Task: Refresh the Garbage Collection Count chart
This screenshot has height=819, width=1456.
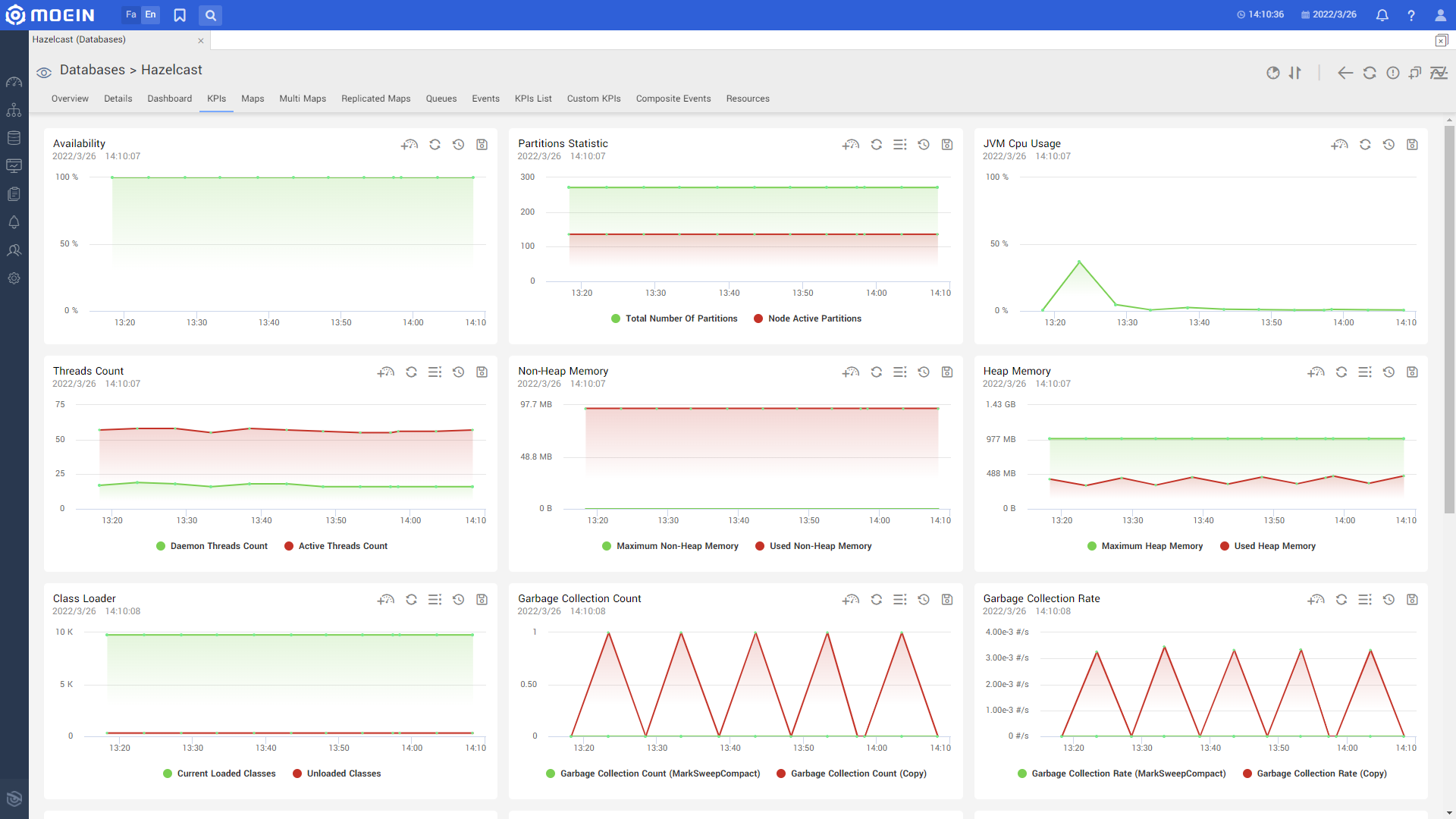Action: point(876,599)
